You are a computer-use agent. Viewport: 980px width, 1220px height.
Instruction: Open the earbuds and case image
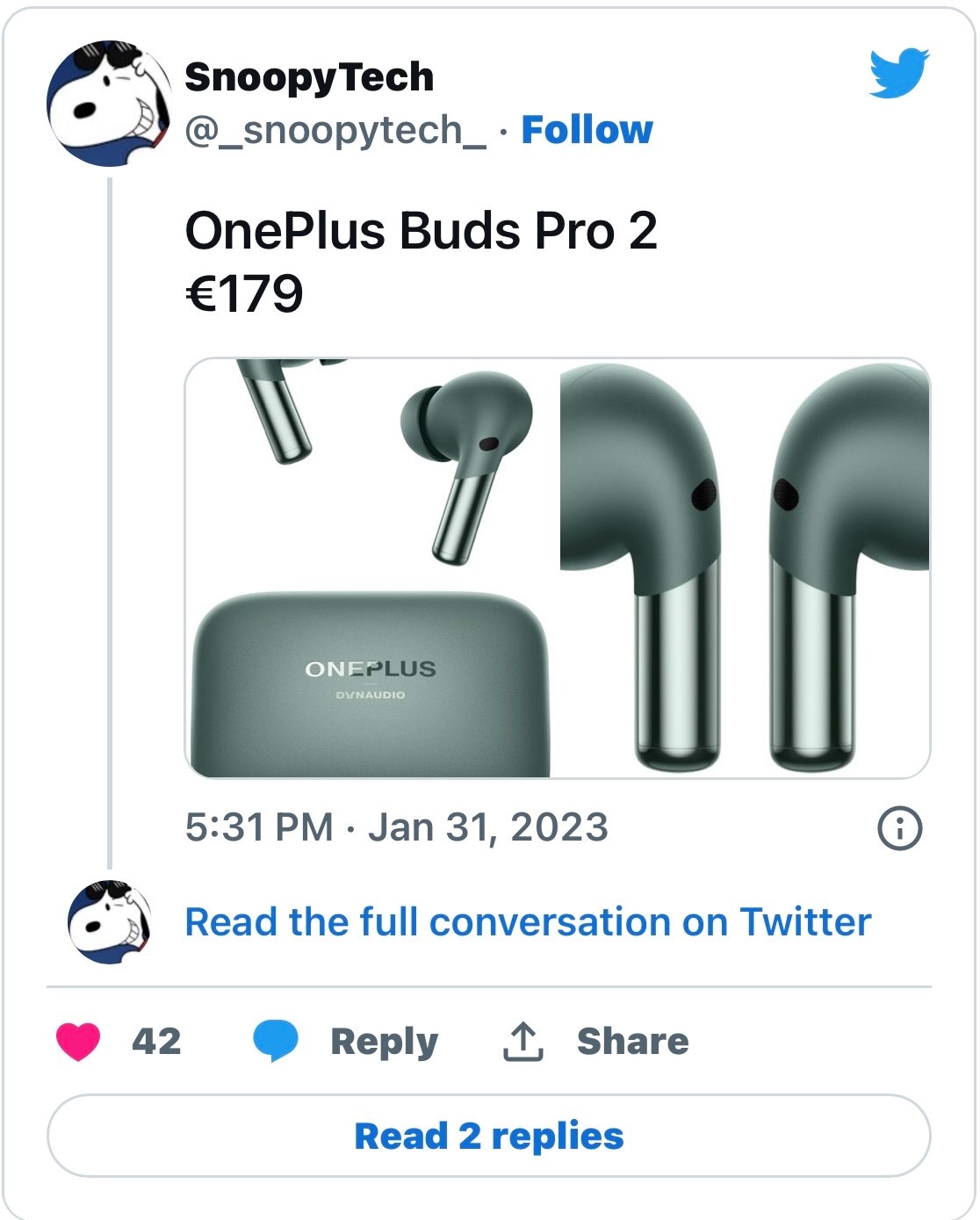(x=370, y=568)
